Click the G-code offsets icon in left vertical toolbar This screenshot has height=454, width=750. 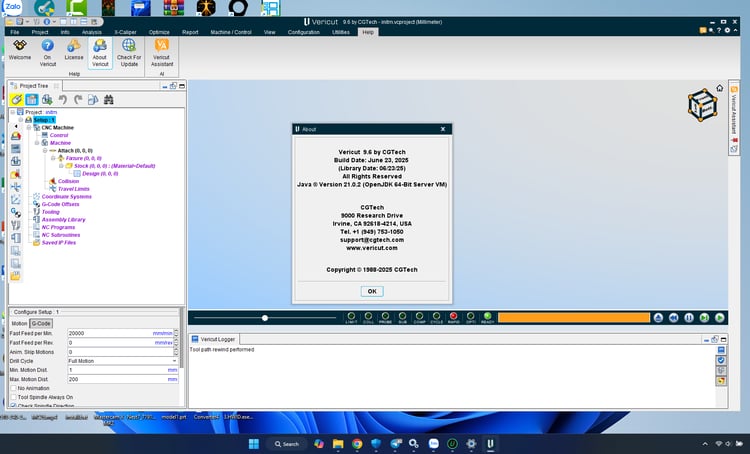(15, 212)
